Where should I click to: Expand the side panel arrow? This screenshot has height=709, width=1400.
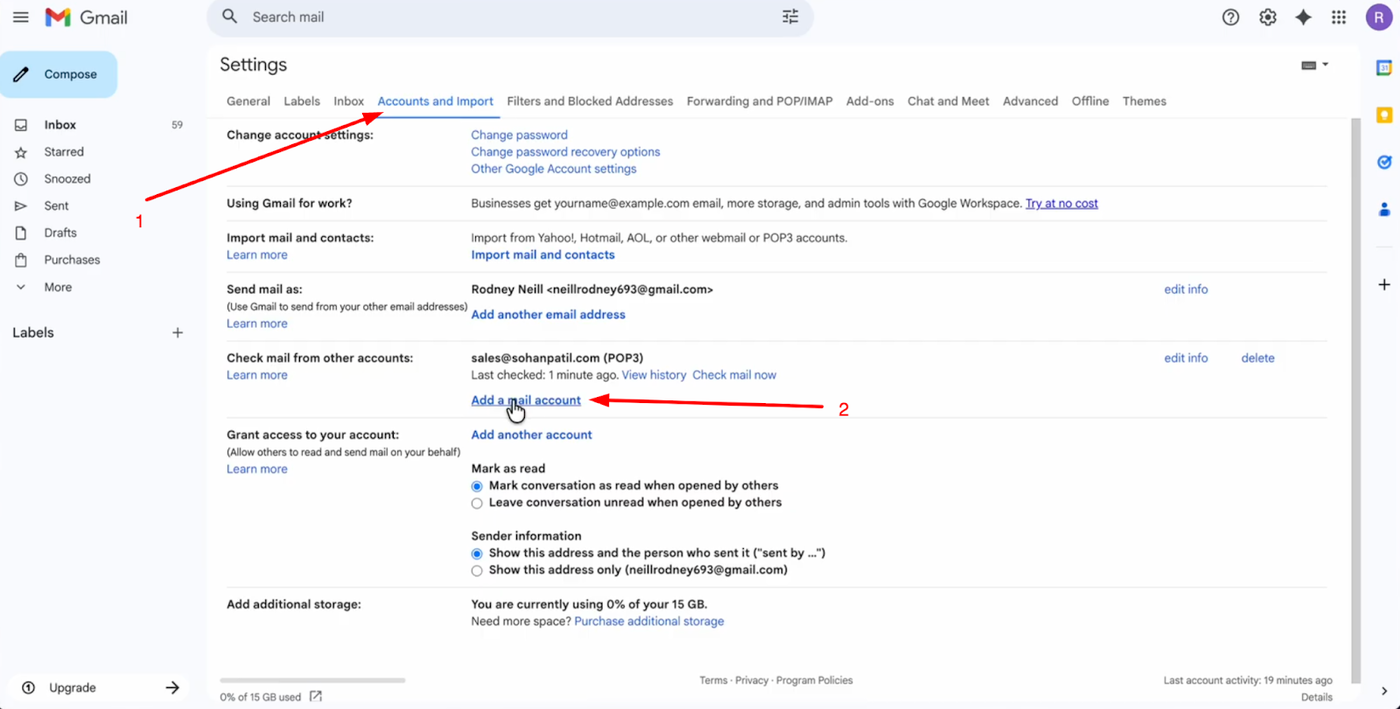[1384, 691]
